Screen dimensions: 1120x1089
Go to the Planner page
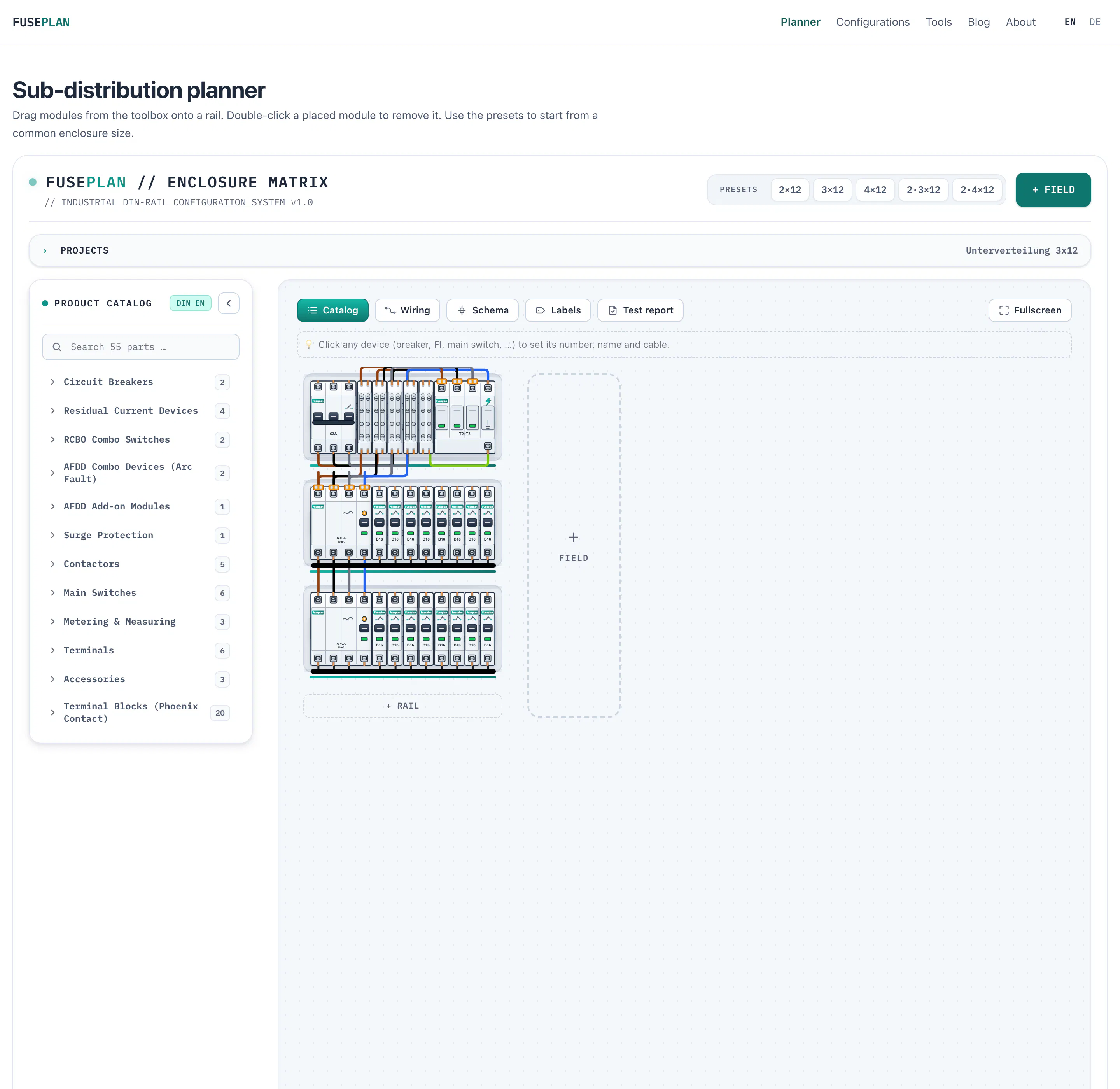pos(800,22)
